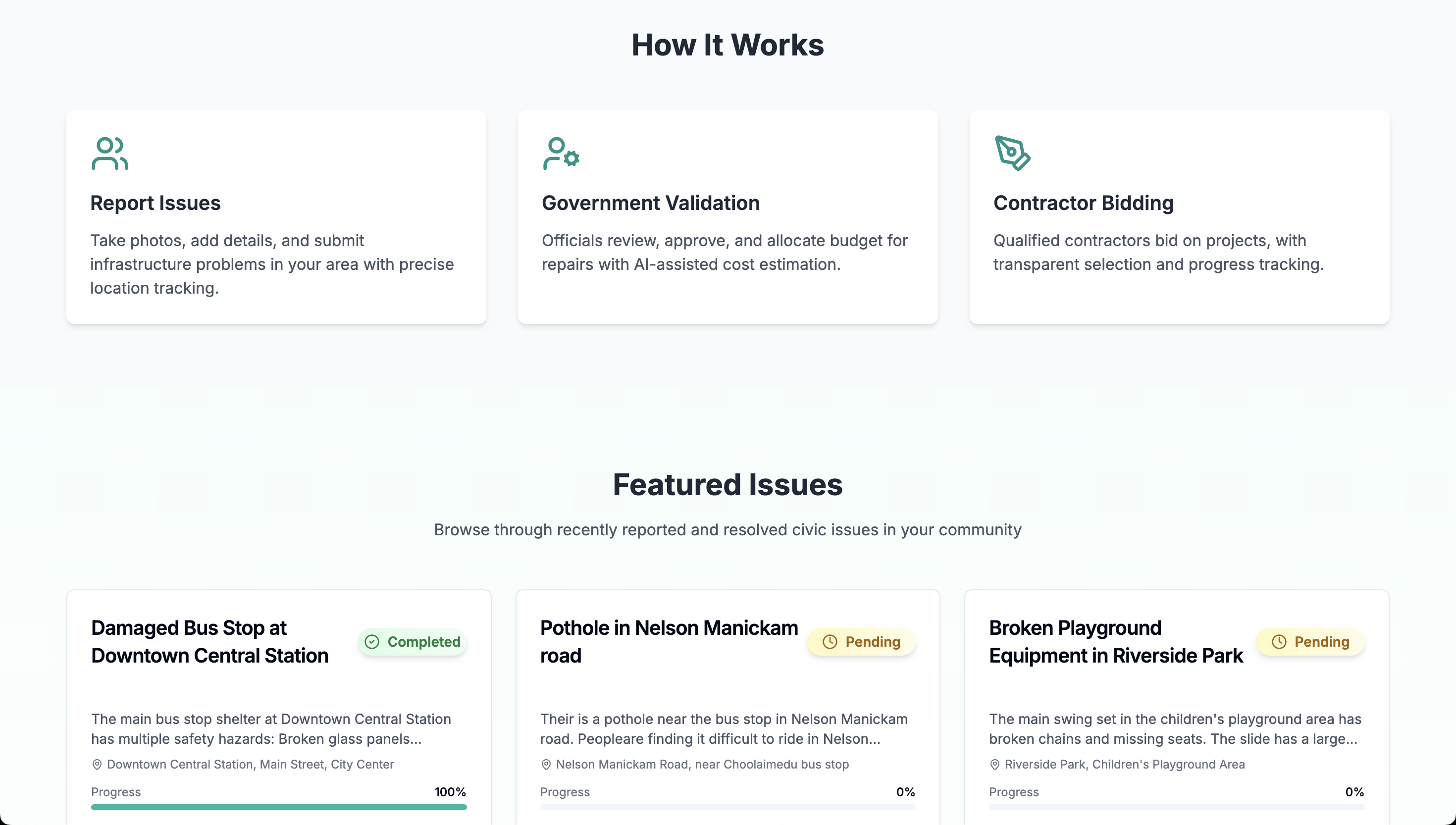
Task: Click the Report Issues users icon
Action: coord(109,153)
